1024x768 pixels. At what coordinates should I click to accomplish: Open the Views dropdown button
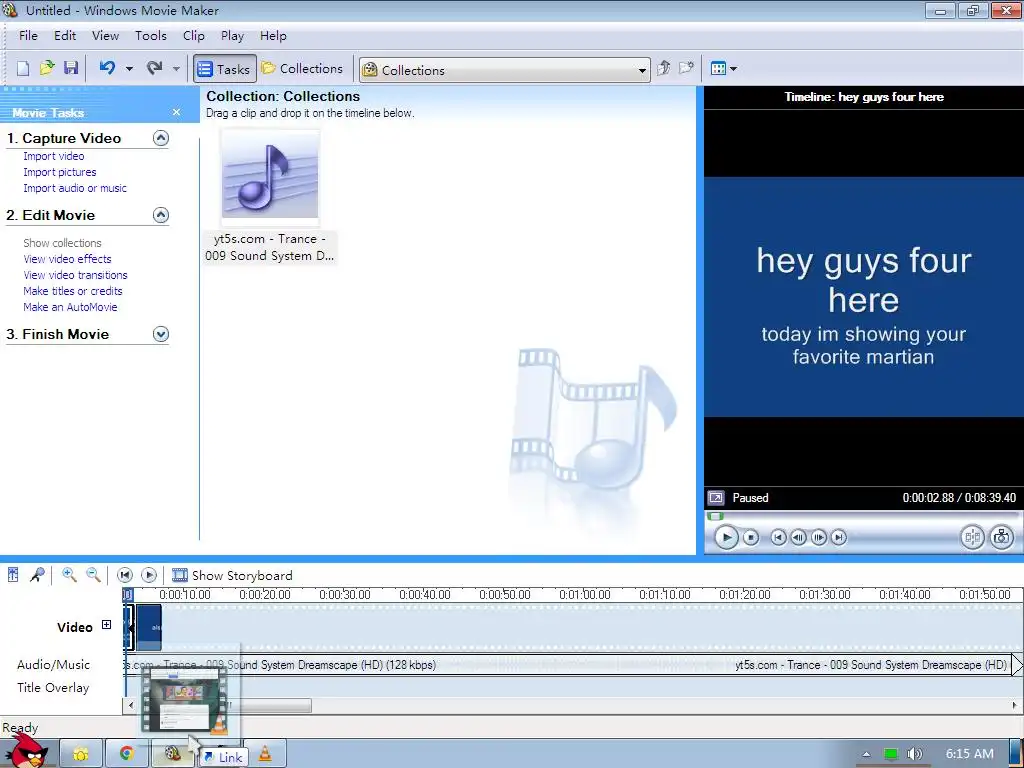[724, 68]
